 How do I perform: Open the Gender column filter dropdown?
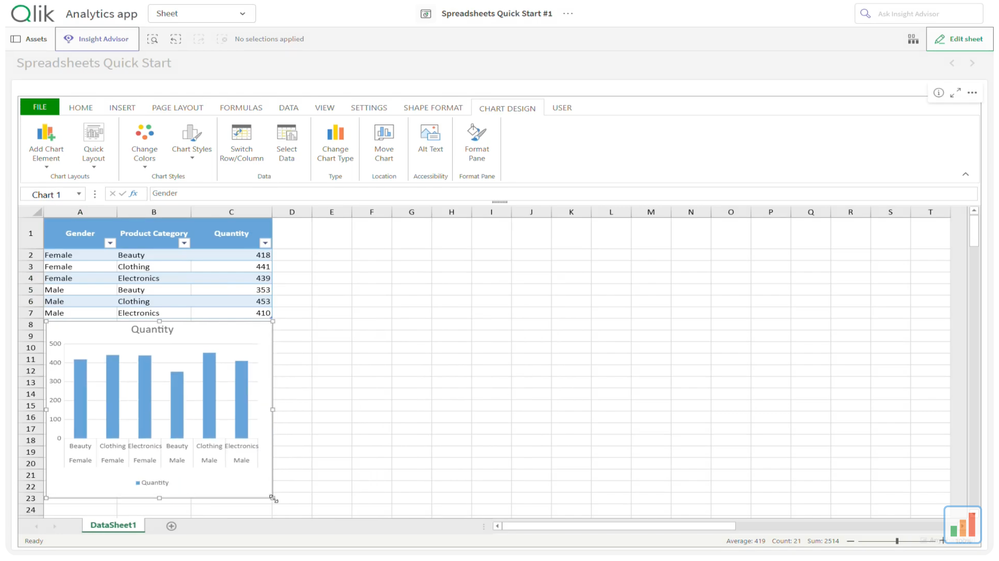point(110,243)
